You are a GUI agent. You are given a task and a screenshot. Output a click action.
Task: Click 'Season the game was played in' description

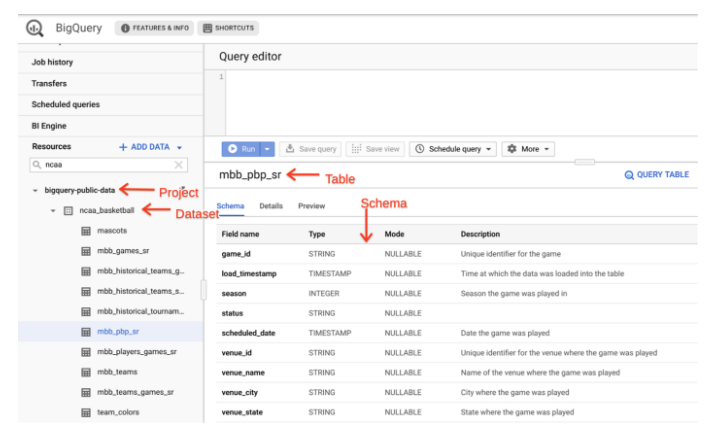514,294
